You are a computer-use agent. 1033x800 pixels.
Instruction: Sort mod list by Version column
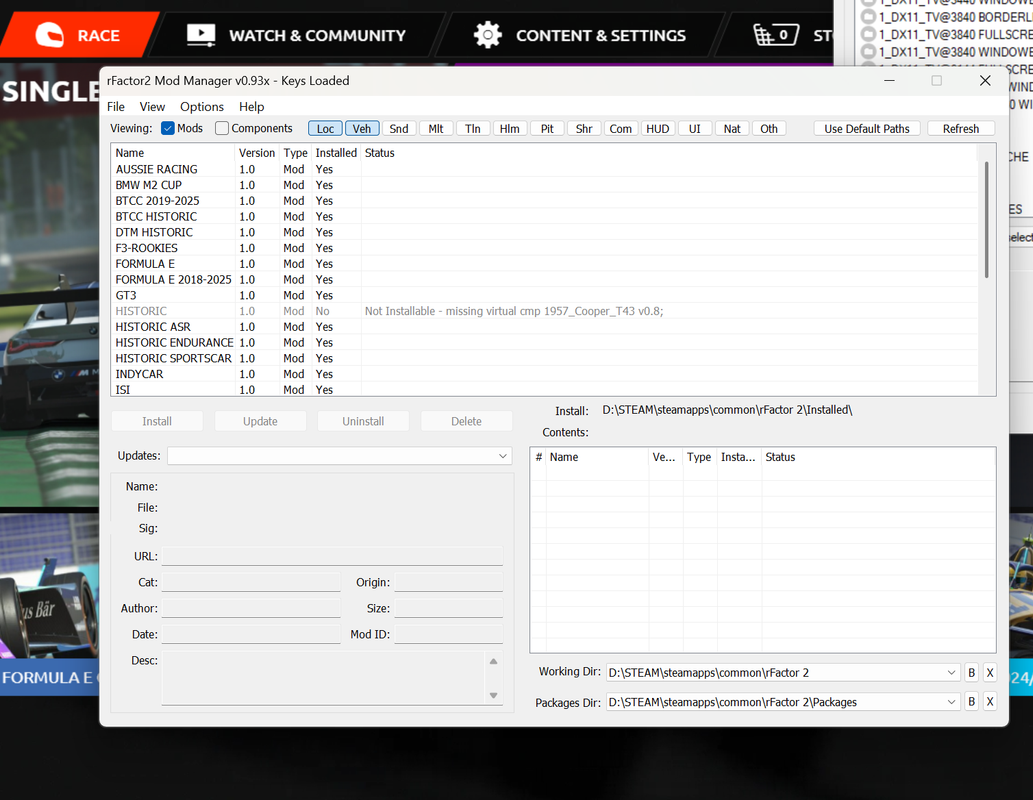[257, 153]
